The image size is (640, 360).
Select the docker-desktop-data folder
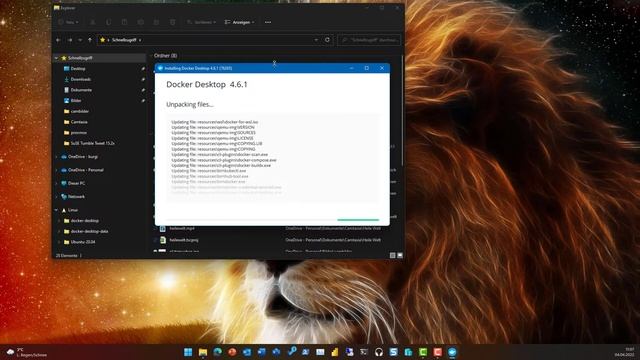click(x=86, y=231)
